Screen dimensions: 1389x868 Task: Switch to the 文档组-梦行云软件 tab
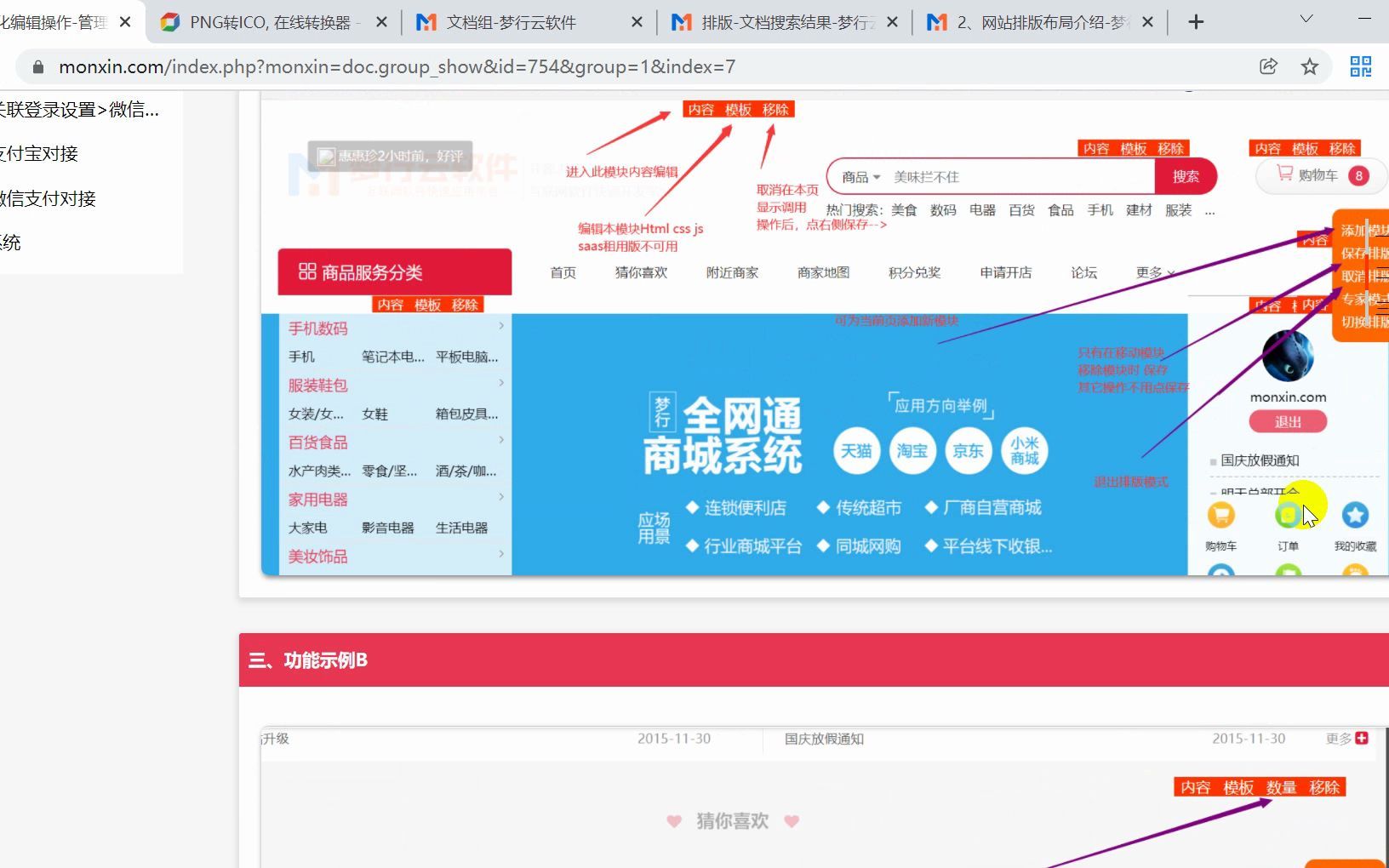[511, 22]
